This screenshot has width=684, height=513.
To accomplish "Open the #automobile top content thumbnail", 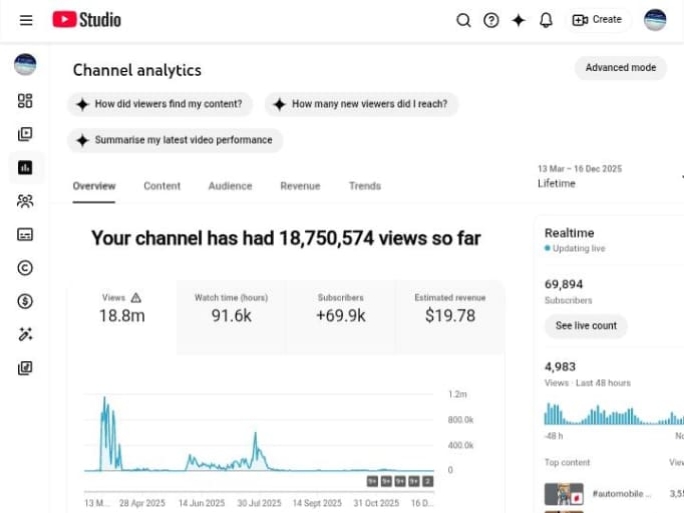I will coord(563,494).
